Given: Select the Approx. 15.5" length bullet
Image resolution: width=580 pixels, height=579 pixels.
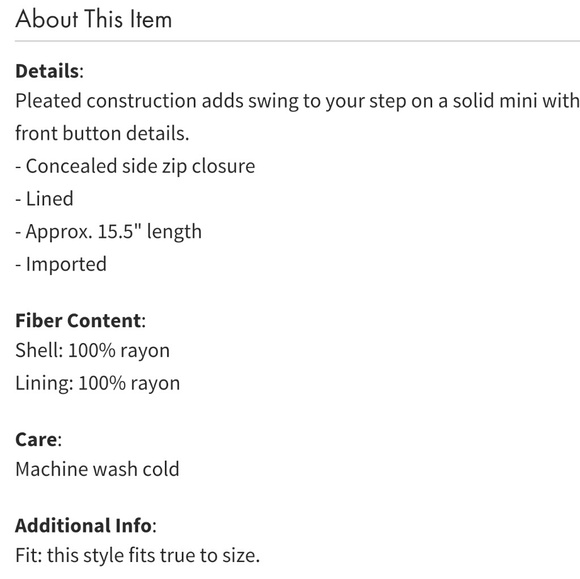Looking at the screenshot, I should 108,232.
